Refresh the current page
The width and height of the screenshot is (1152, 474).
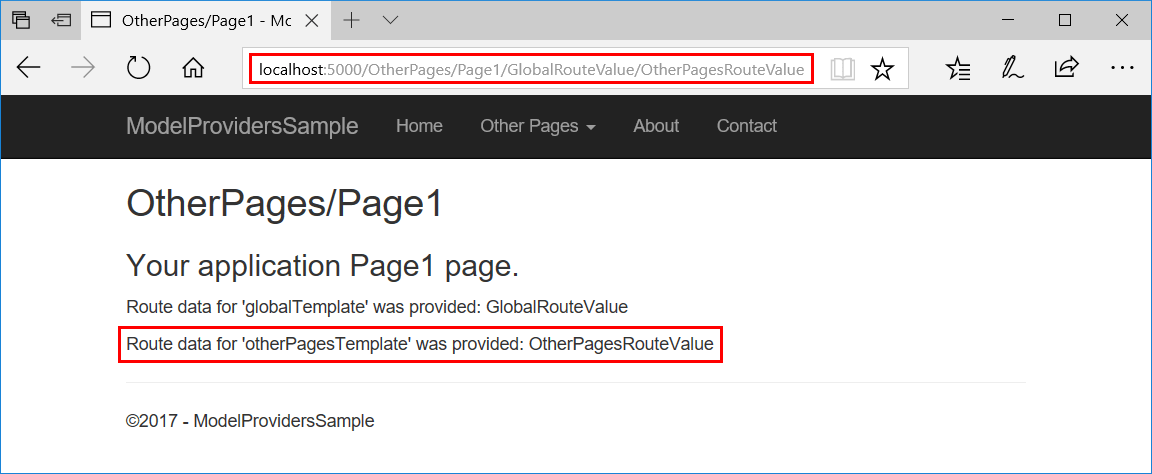tap(138, 68)
